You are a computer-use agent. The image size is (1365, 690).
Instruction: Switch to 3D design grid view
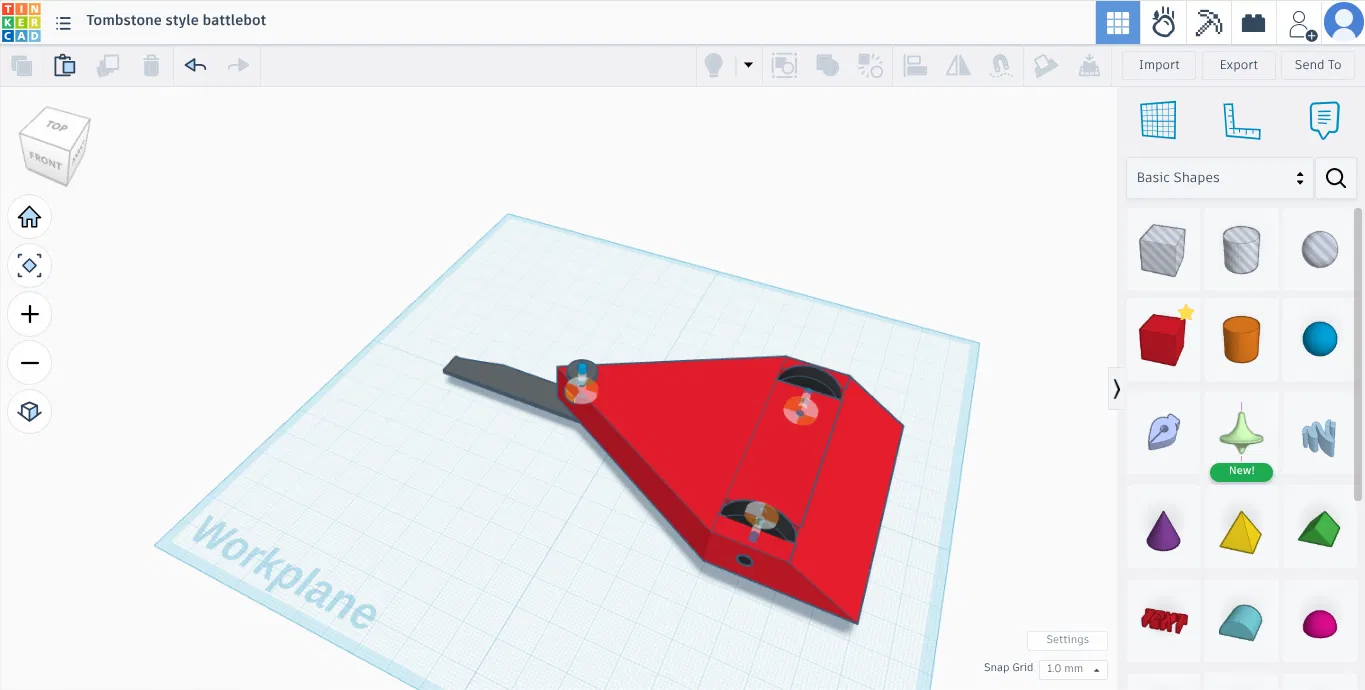click(x=1118, y=22)
